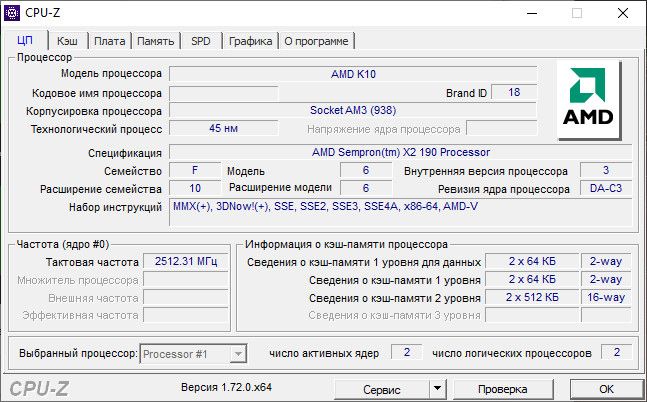Click the CPU-Z app icon in title bar
This screenshot has width=647, height=402.
pos(12,13)
